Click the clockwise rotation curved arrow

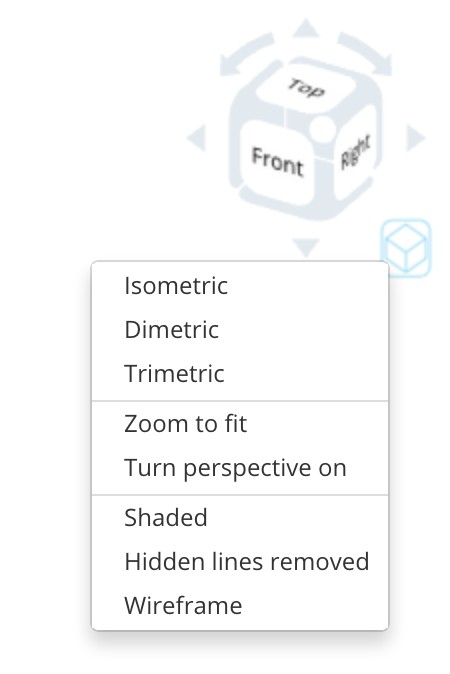(366, 52)
